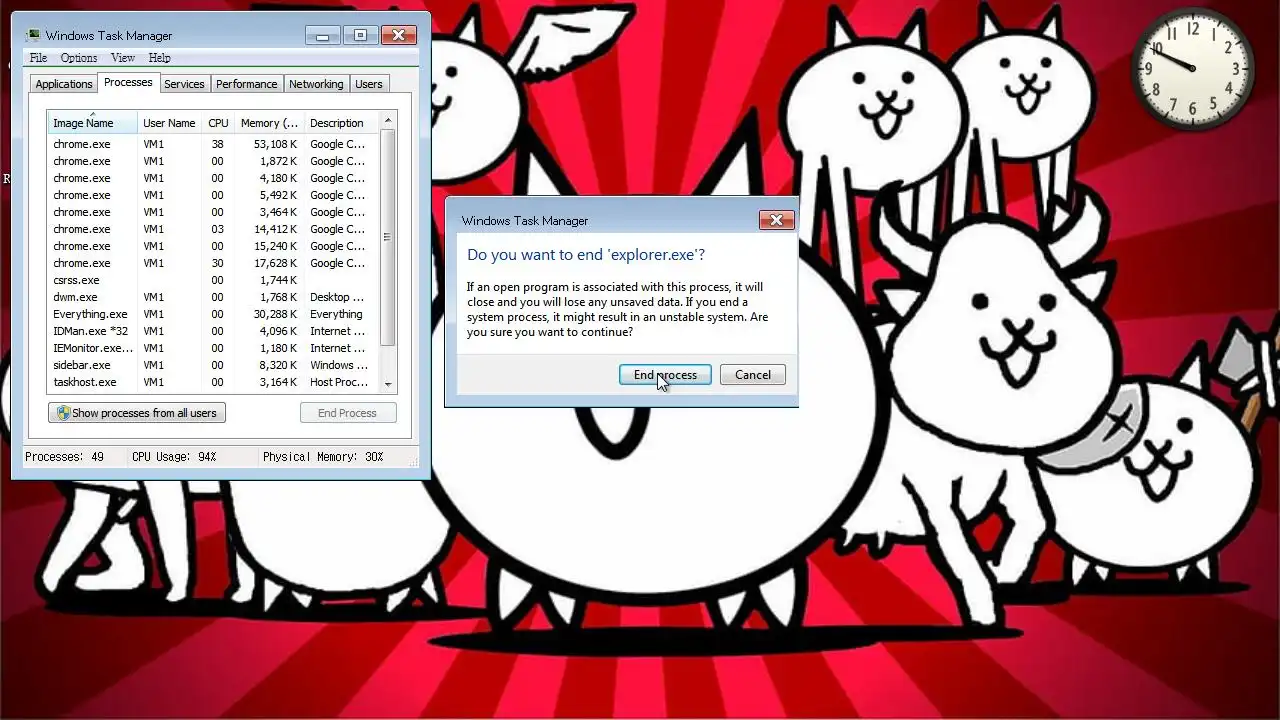Select the Processes tab
The image size is (1280, 720).
point(128,83)
